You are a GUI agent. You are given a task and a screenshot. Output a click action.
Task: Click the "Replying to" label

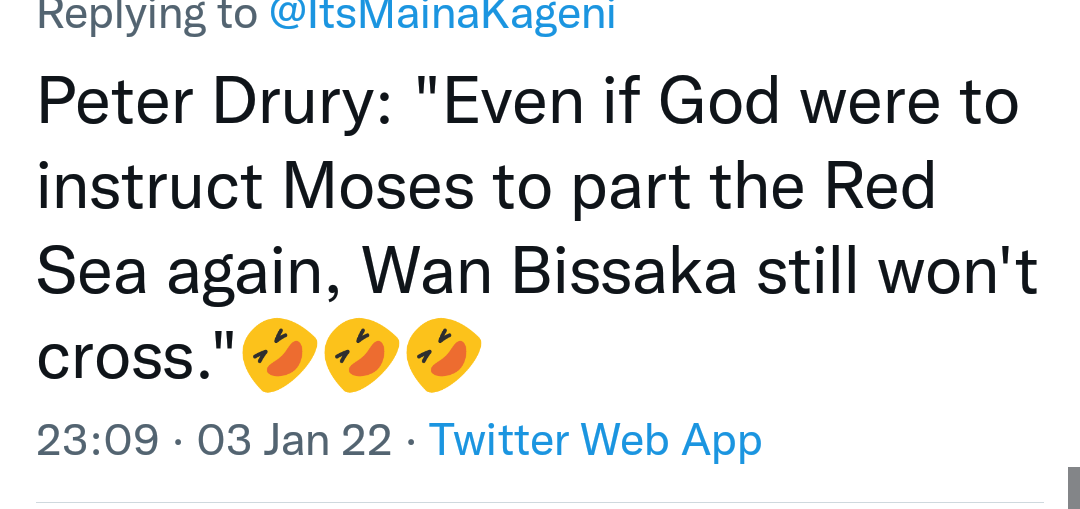point(147,15)
